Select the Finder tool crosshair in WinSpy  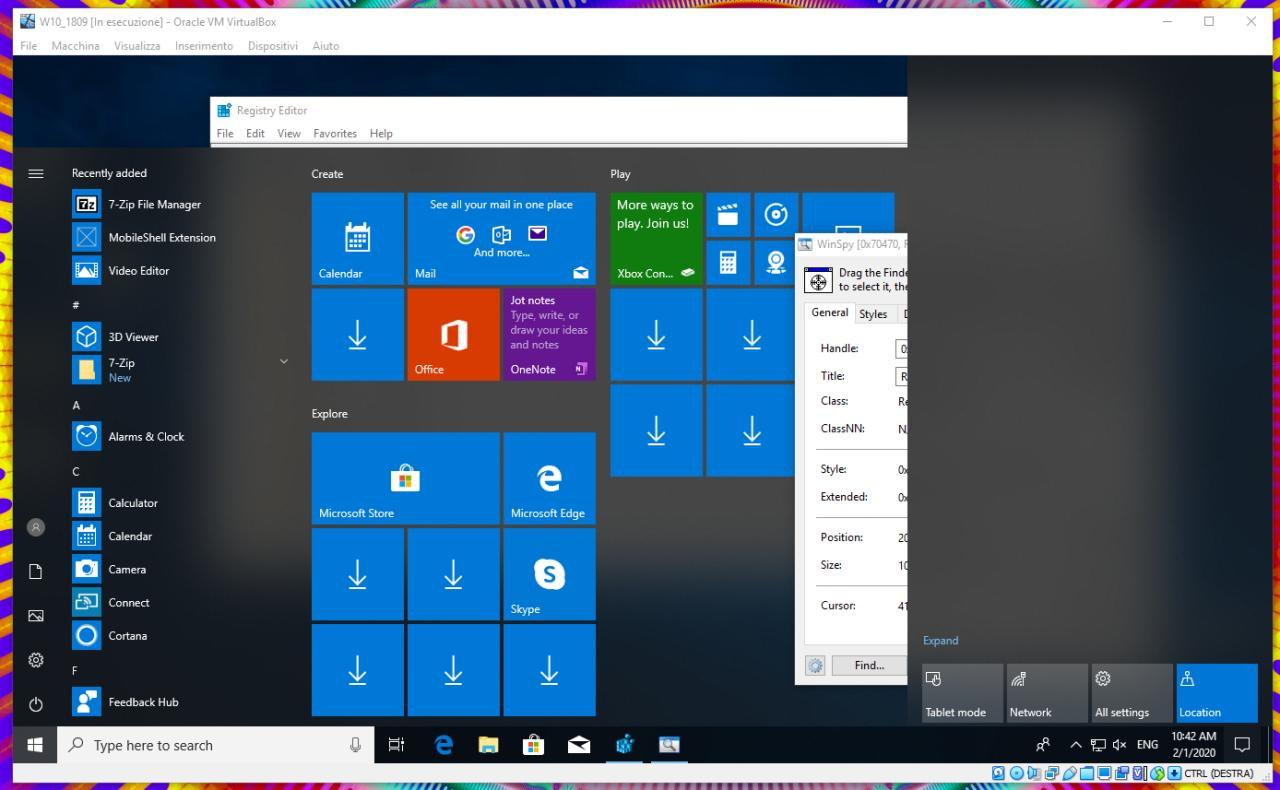click(817, 280)
